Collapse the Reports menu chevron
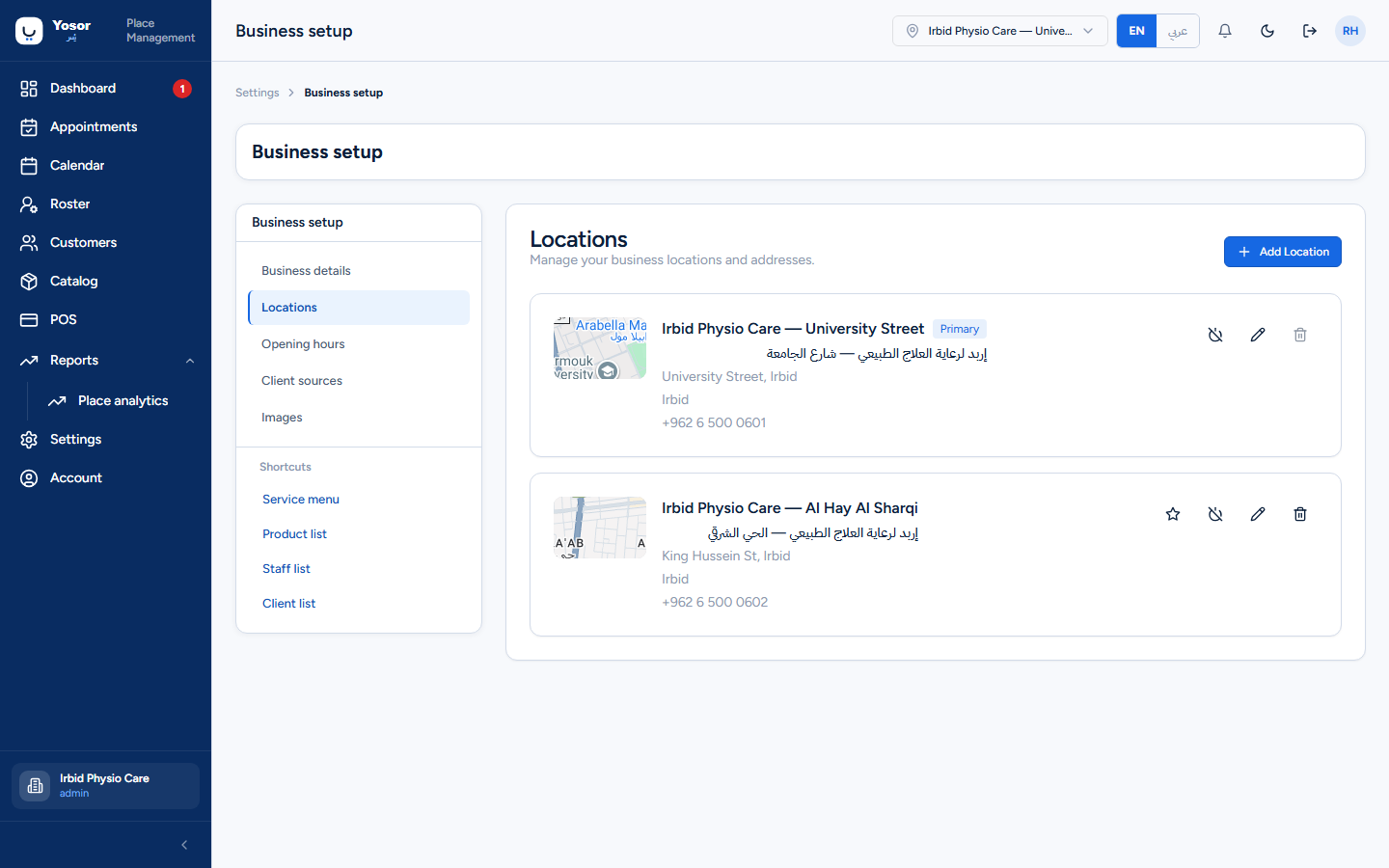Image resolution: width=1389 pixels, height=868 pixels. [x=190, y=361]
